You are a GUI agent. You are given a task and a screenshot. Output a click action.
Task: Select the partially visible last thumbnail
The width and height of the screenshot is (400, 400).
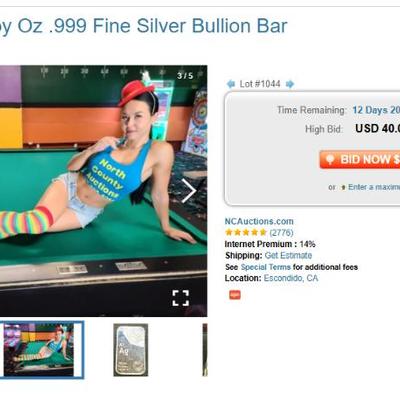[205, 350]
